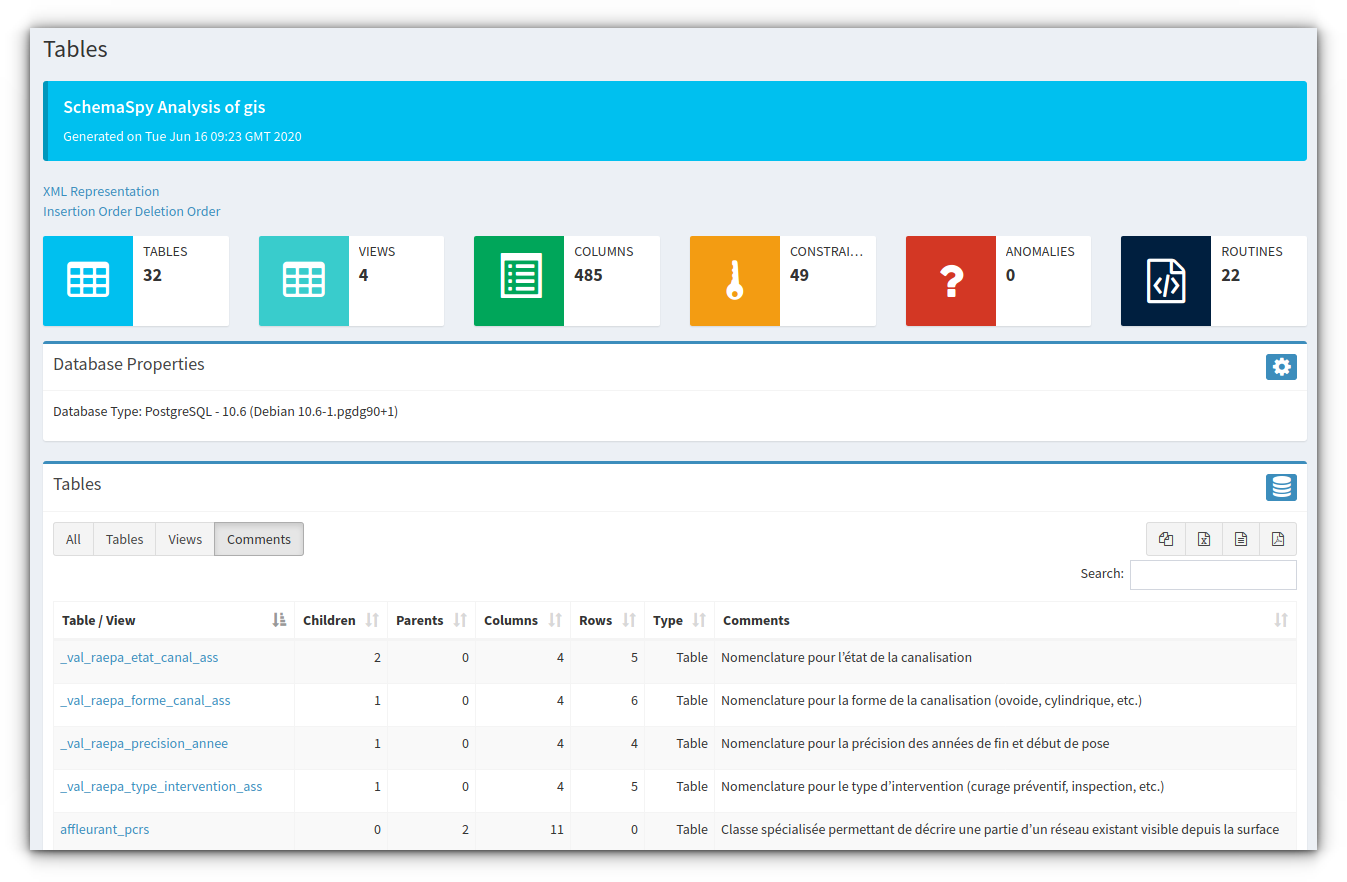
Task: Open the XML Representation link
Action: 101,191
